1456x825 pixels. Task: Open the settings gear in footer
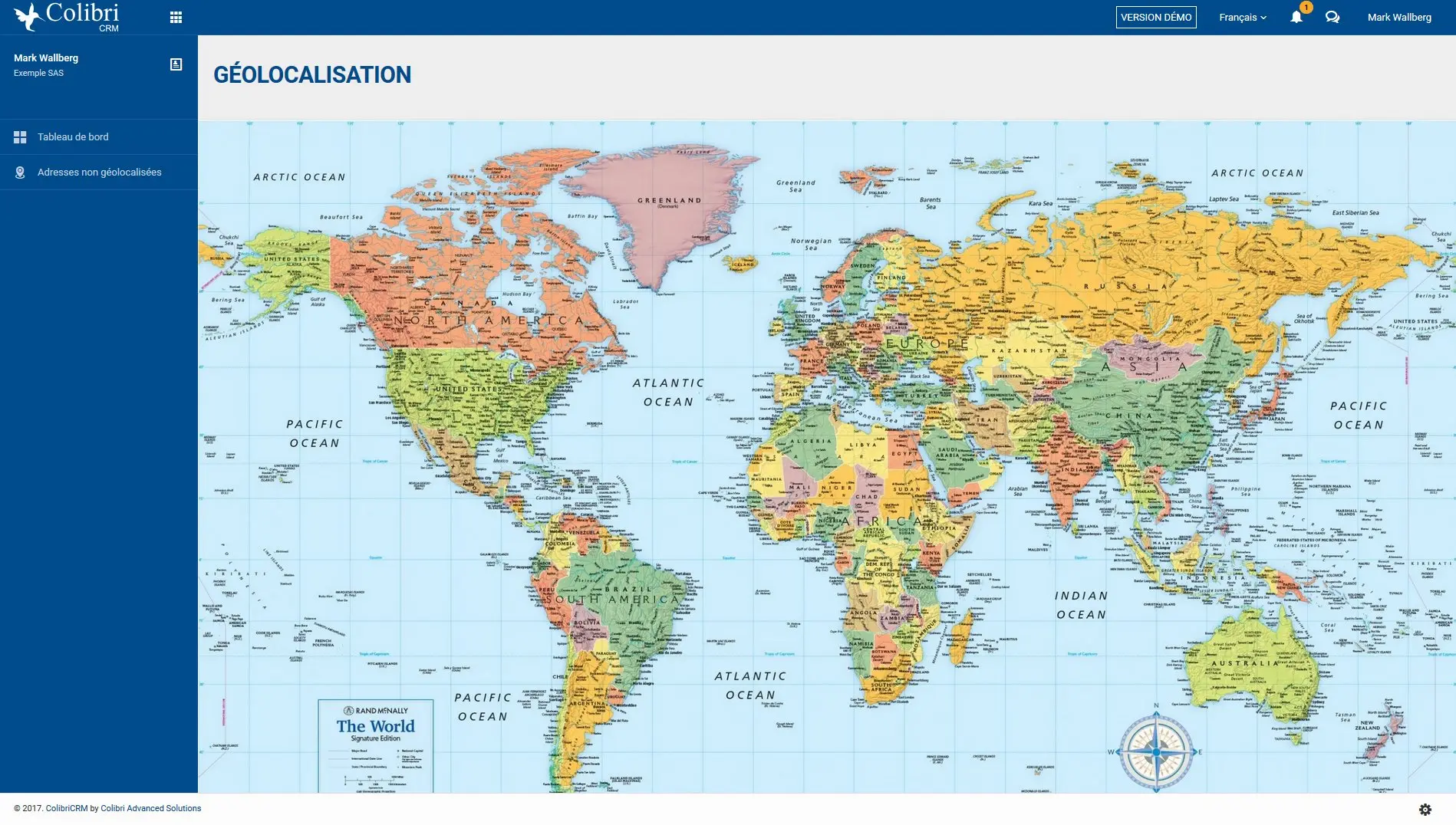[x=1425, y=810]
